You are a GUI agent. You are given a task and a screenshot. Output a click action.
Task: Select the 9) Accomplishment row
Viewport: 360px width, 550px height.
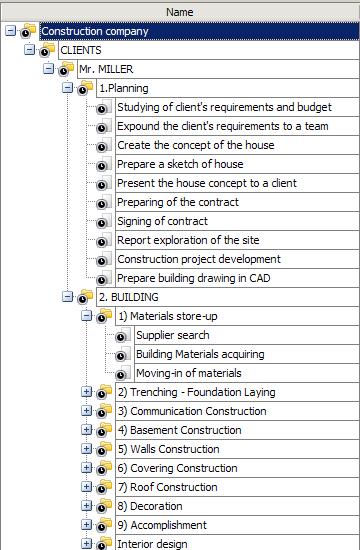click(x=237, y=525)
